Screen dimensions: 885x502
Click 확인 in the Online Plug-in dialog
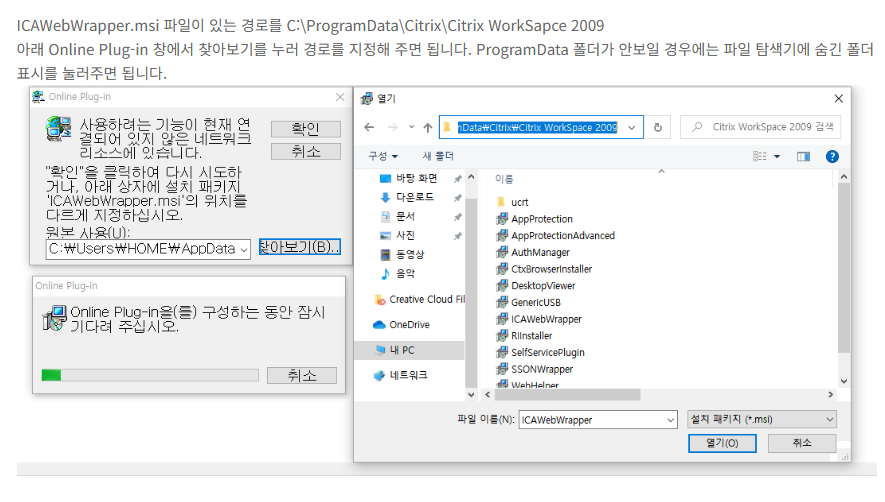305,129
